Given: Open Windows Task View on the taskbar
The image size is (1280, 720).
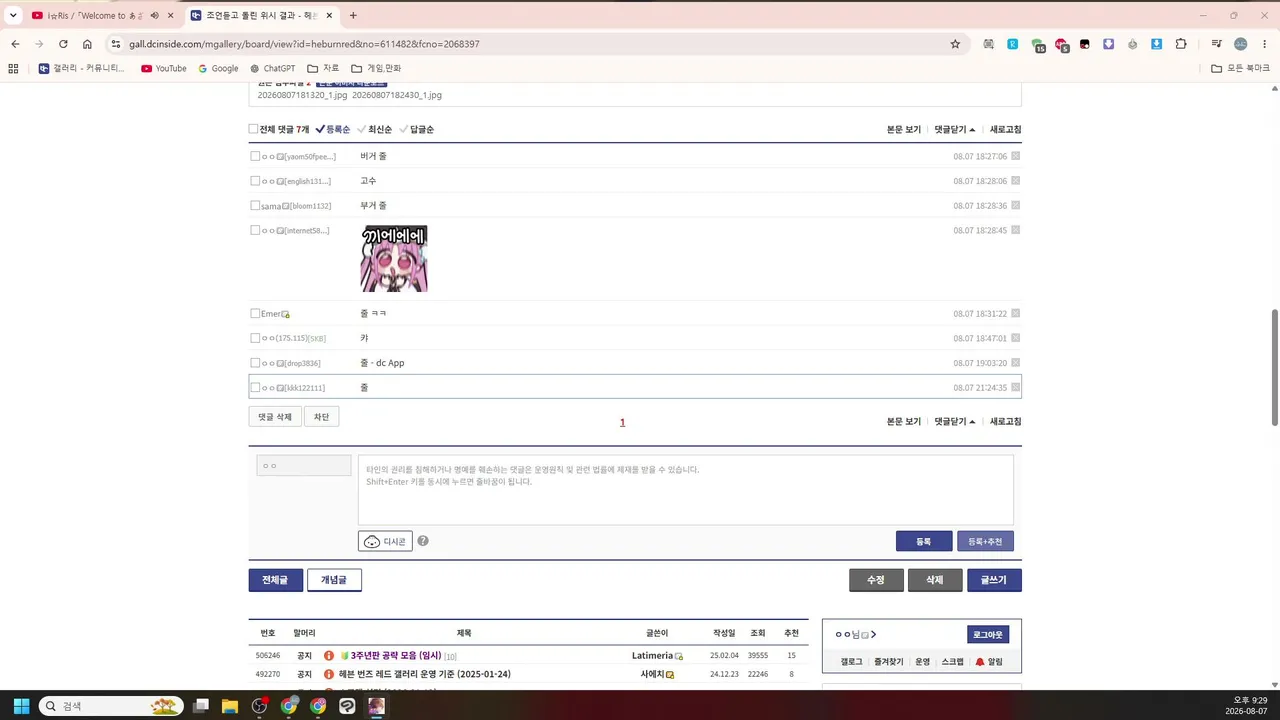Looking at the screenshot, I should point(201,706).
